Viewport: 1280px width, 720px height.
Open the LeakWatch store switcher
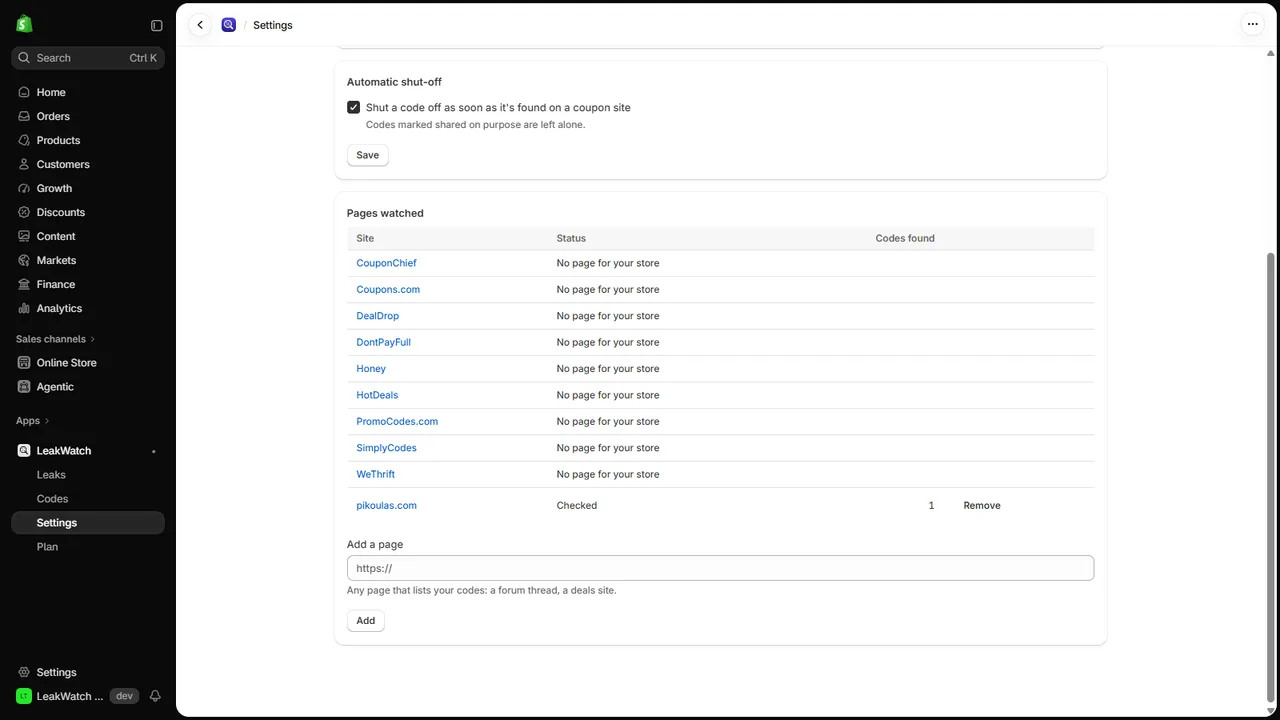point(77,696)
